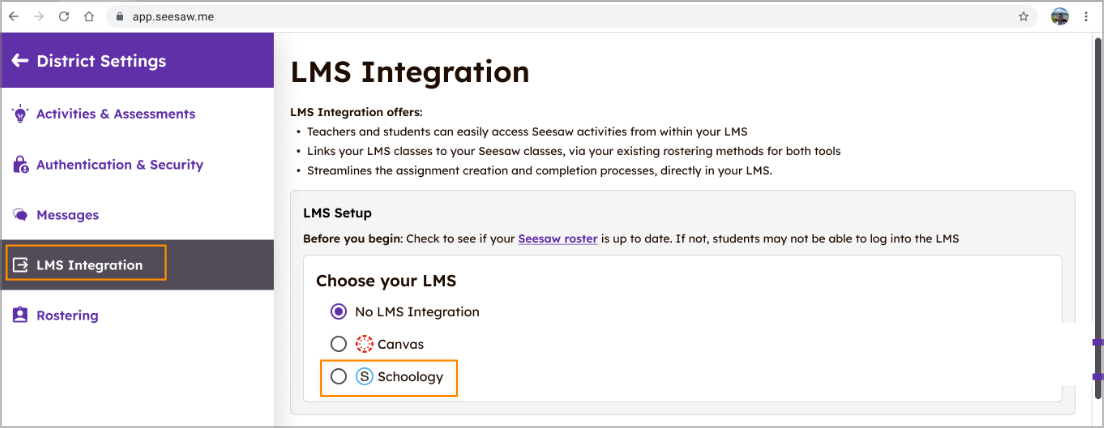1104x428 pixels.
Task: Click the app.seesaw.me address bar
Action: 500,16
